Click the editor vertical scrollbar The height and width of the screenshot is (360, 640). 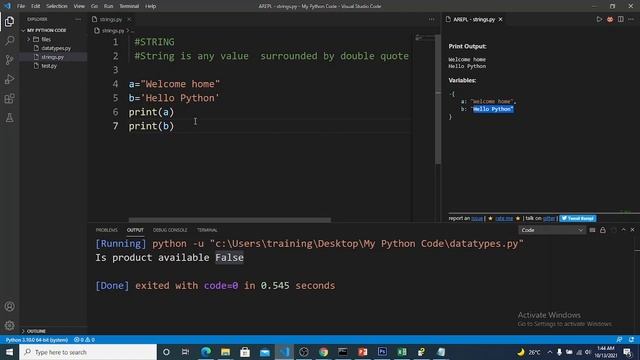(438, 98)
